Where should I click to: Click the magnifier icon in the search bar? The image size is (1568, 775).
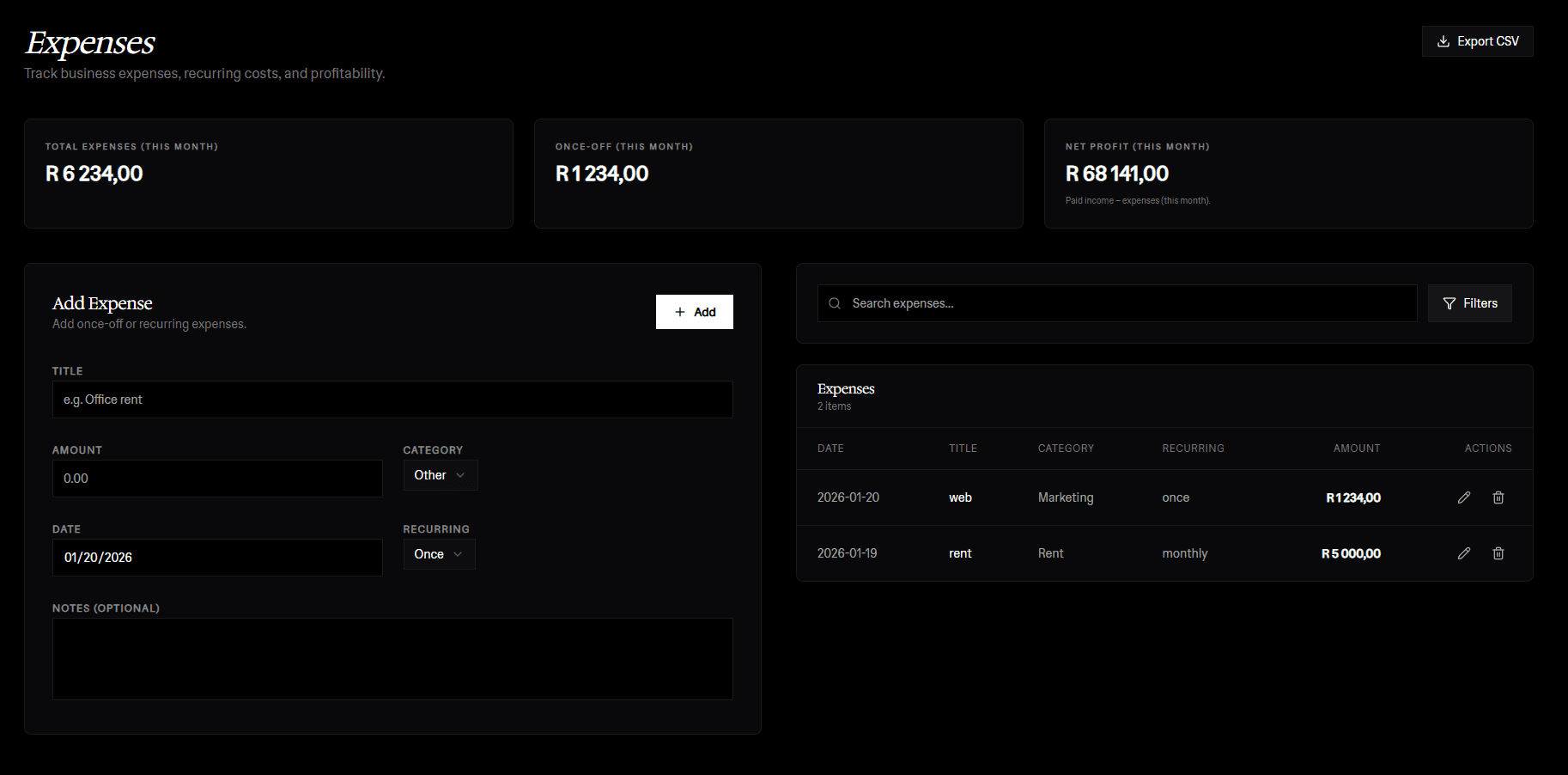point(834,303)
